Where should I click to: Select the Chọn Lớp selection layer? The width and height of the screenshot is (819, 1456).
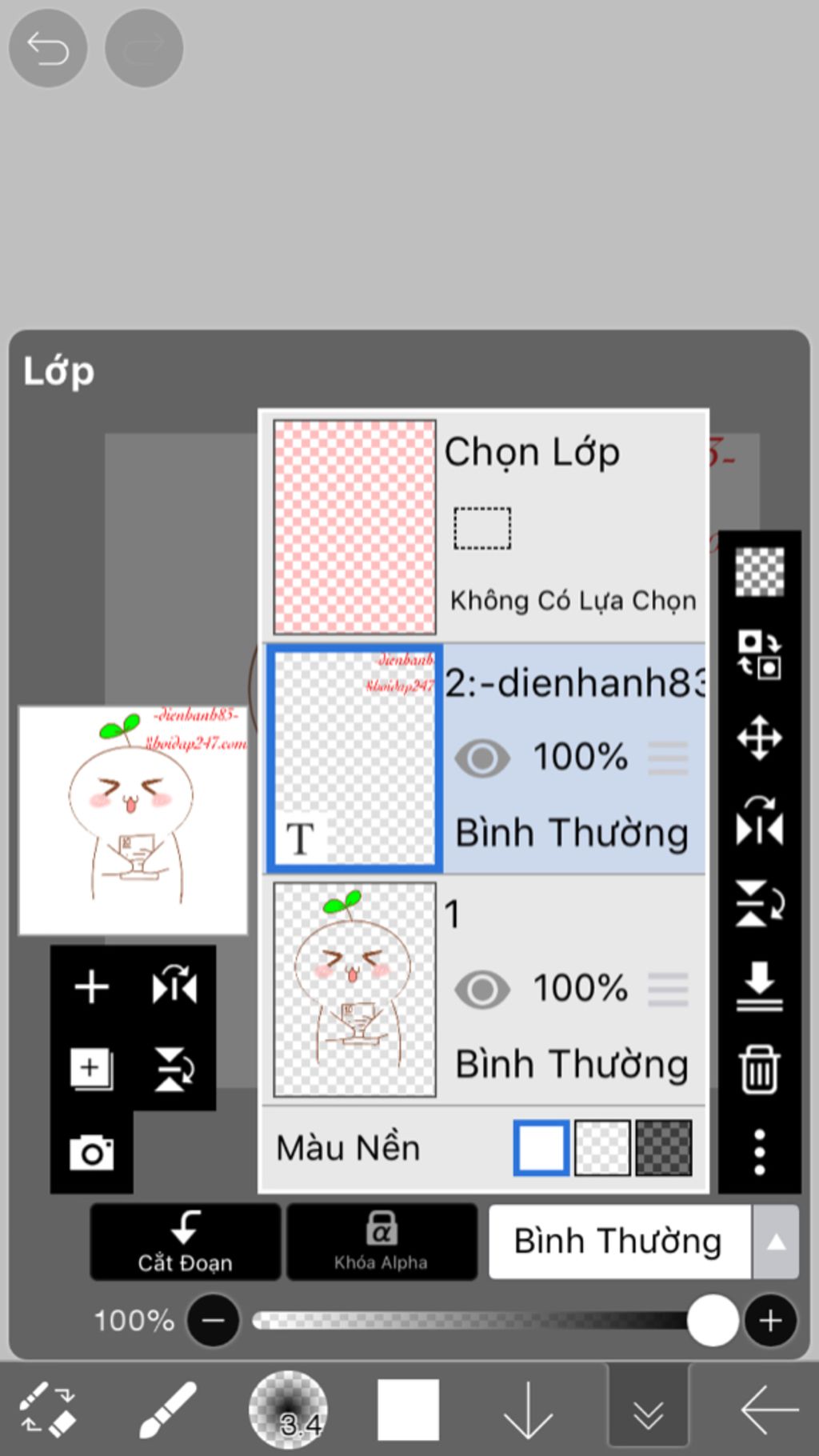pyautogui.click(x=484, y=526)
